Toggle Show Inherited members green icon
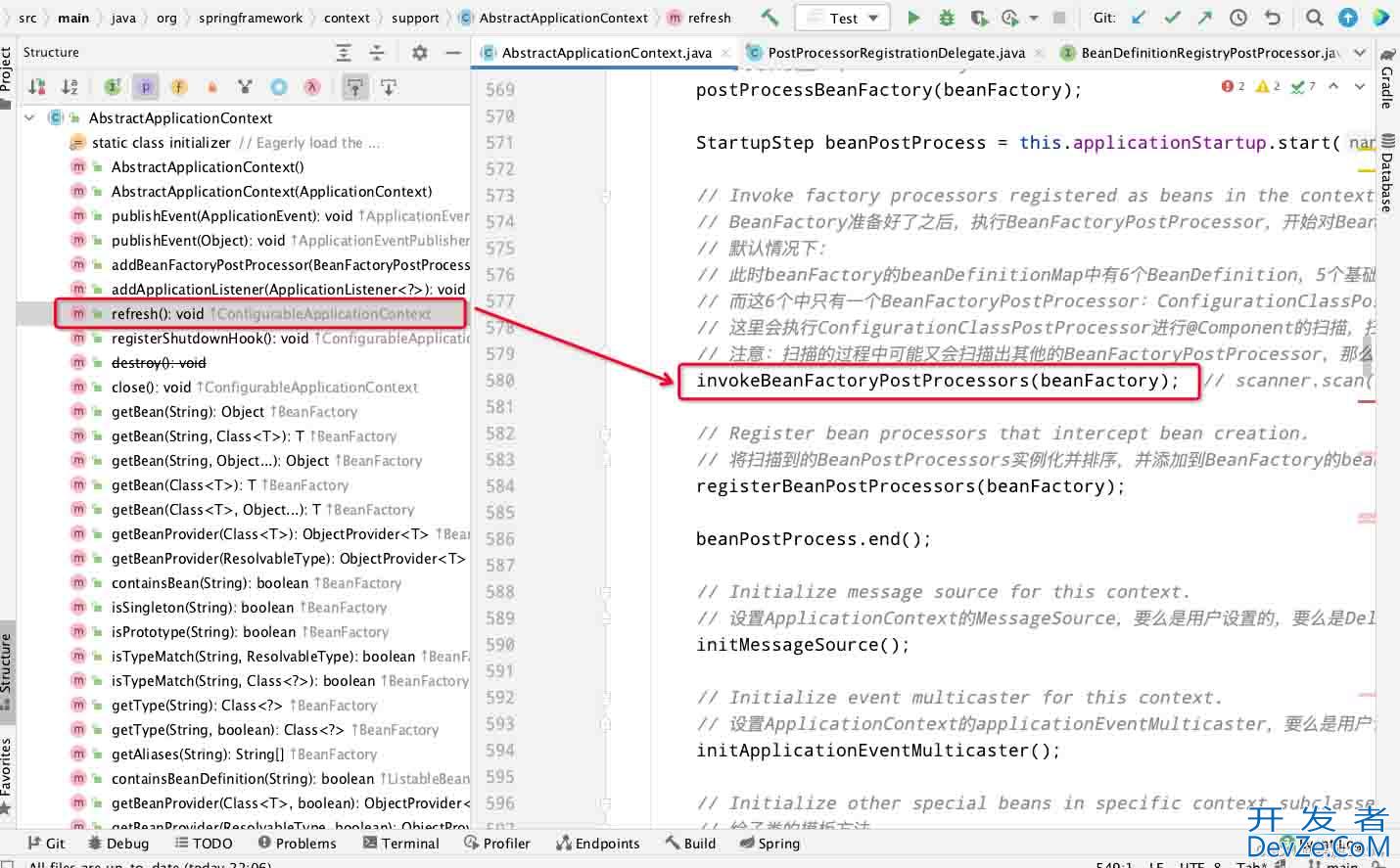 click(x=113, y=87)
